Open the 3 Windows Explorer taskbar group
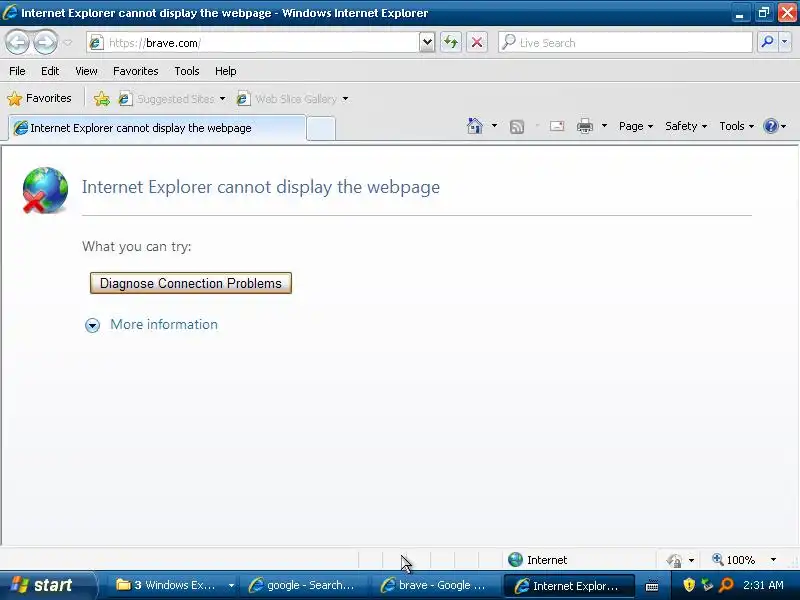Viewport: 800px width, 600px height. (x=174, y=585)
